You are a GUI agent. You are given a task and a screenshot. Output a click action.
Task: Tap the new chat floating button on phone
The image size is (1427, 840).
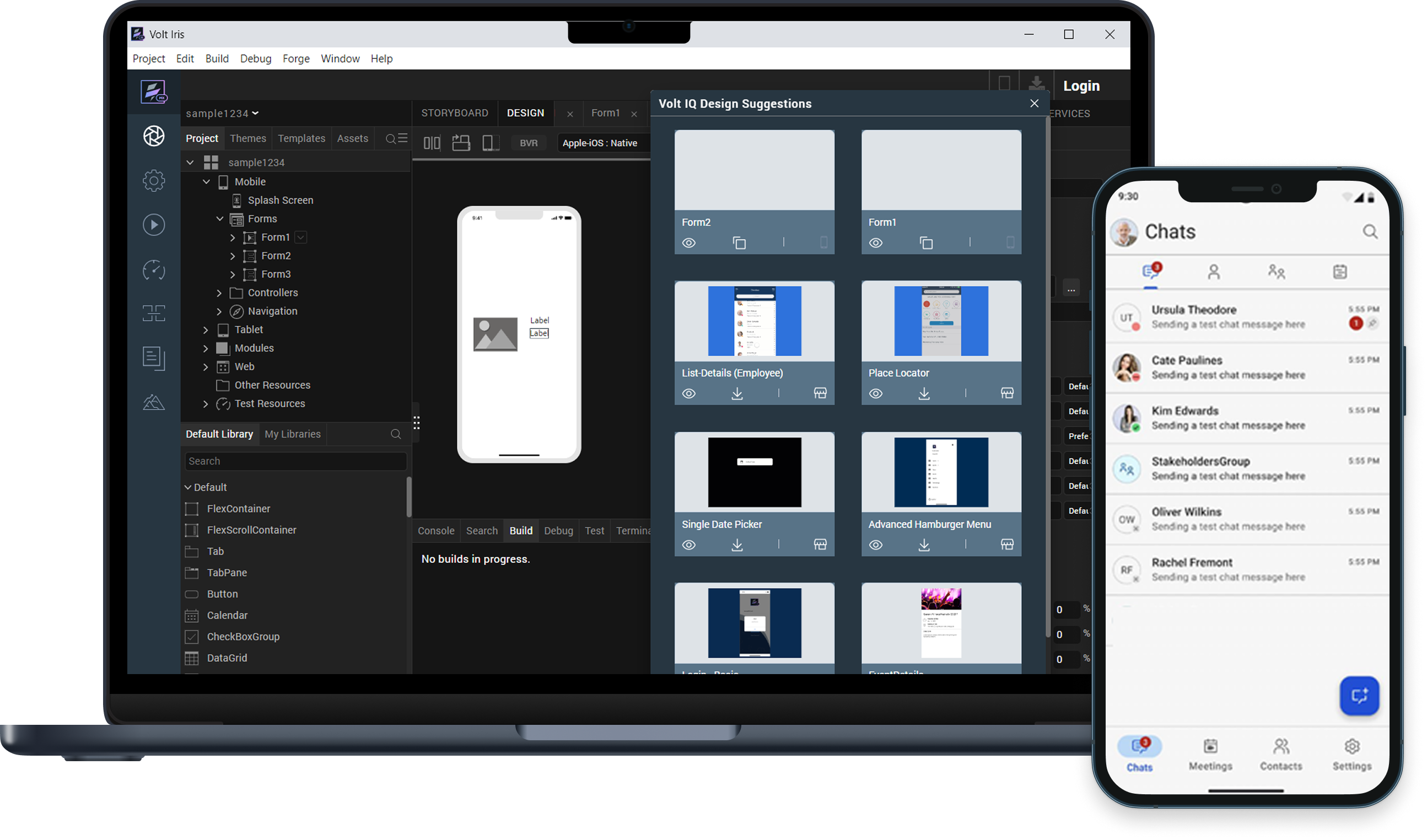(x=1359, y=695)
